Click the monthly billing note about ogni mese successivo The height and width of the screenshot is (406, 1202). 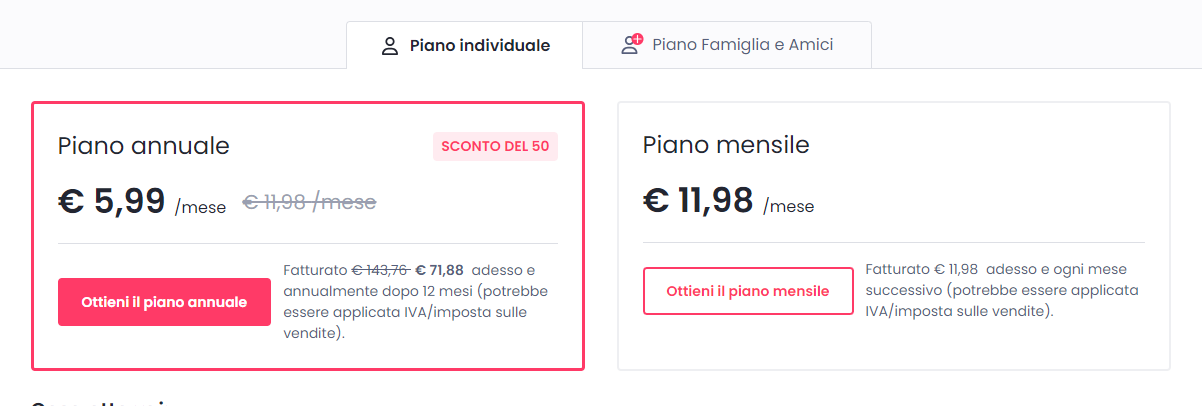(x=1002, y=291)
